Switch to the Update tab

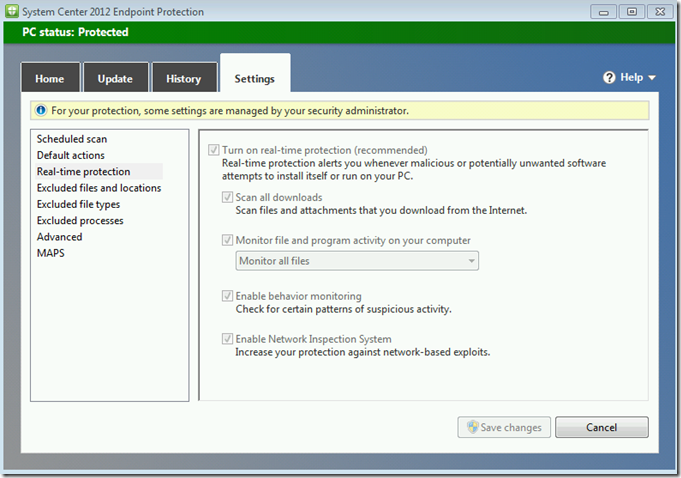tap(116, 79)
